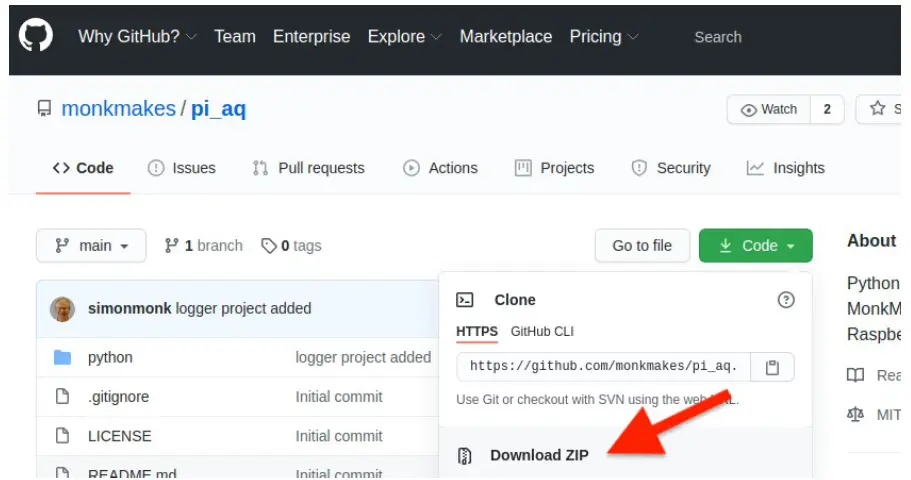Open the simonmonk author link

130,309
